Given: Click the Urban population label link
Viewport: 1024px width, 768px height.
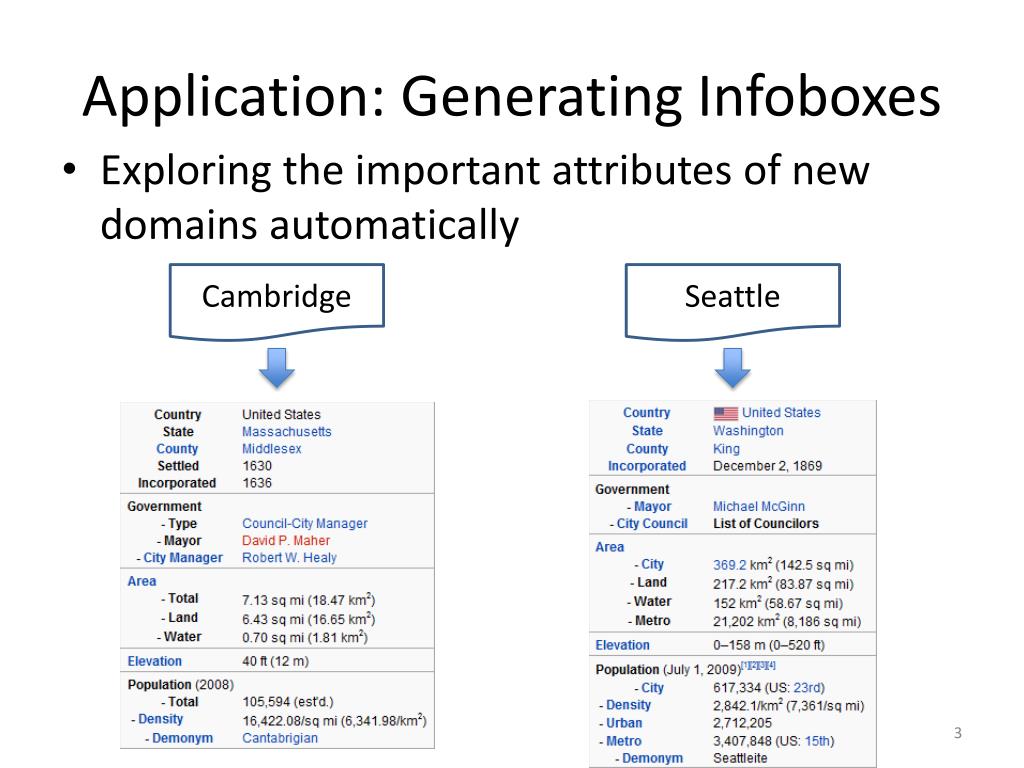Looking at the screenshot, I should (624, 723).
